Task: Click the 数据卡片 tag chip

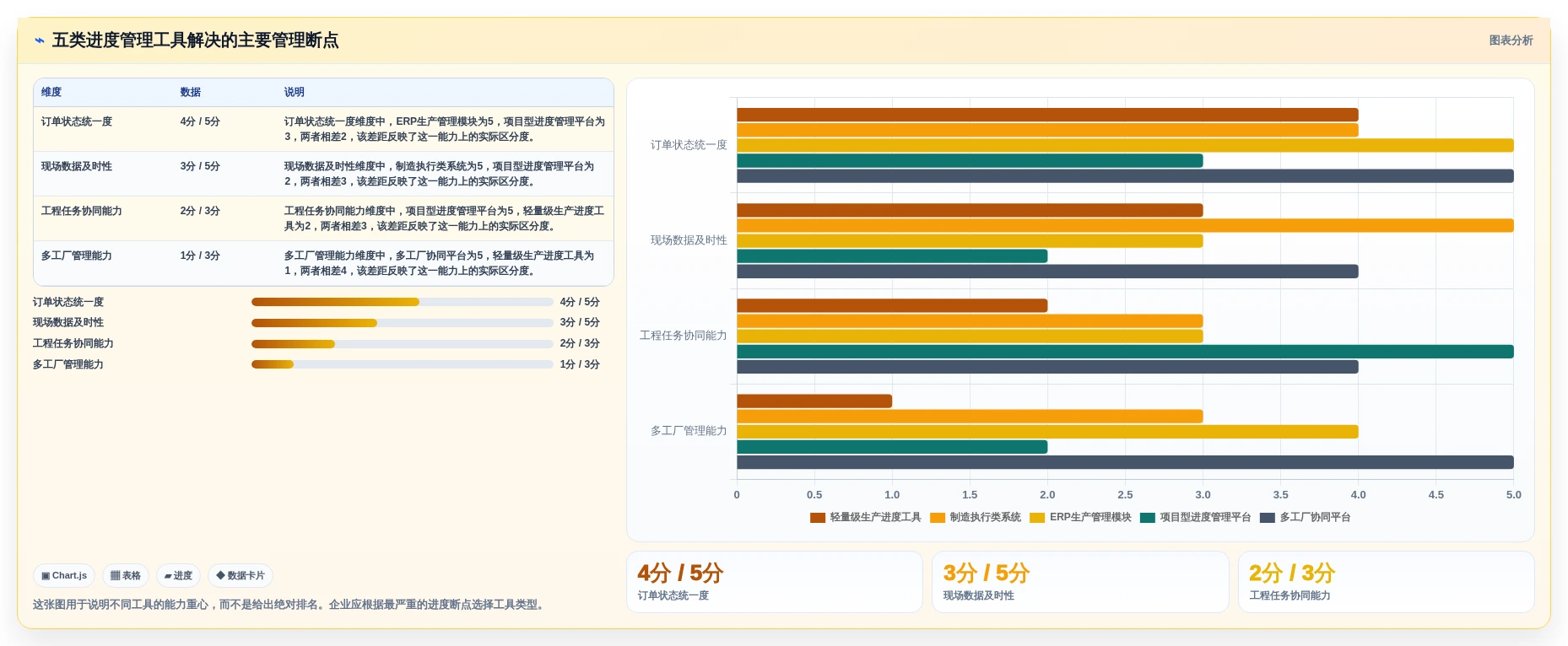Action: point(241,575)
